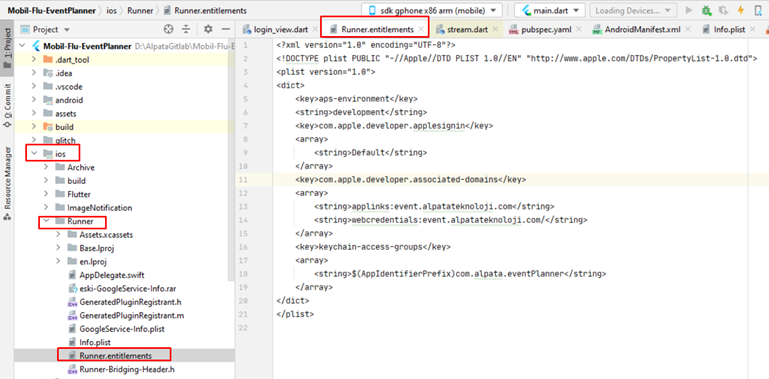The image size is (769, 379).
Task: Open the 1: Project tool window button
Action: (7, 49)
